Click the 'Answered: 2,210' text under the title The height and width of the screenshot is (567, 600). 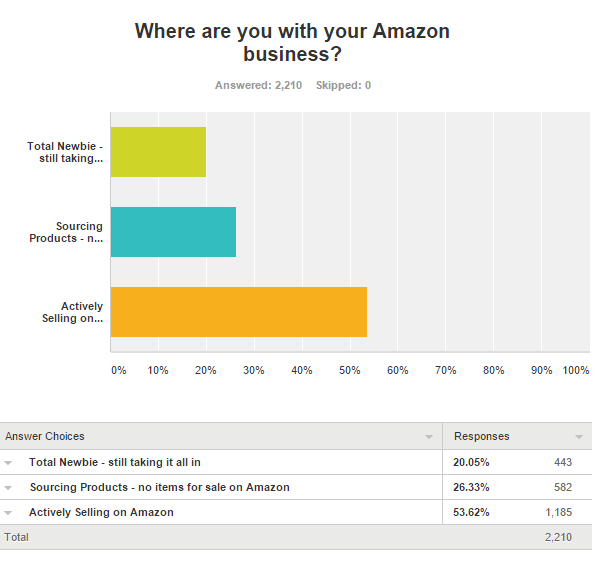(x=258, y=85)
